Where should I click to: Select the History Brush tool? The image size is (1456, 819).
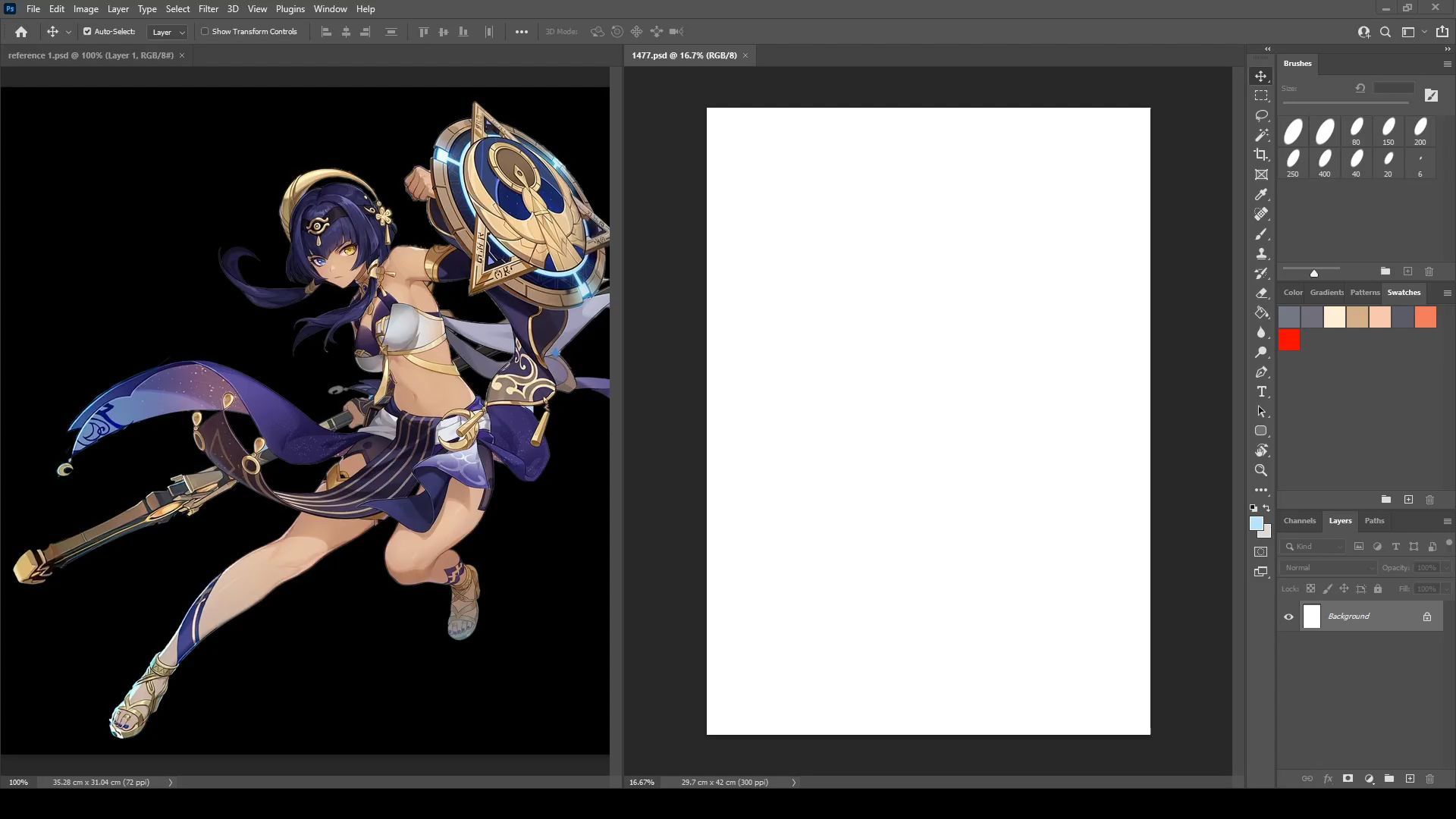coord(1261,274)
